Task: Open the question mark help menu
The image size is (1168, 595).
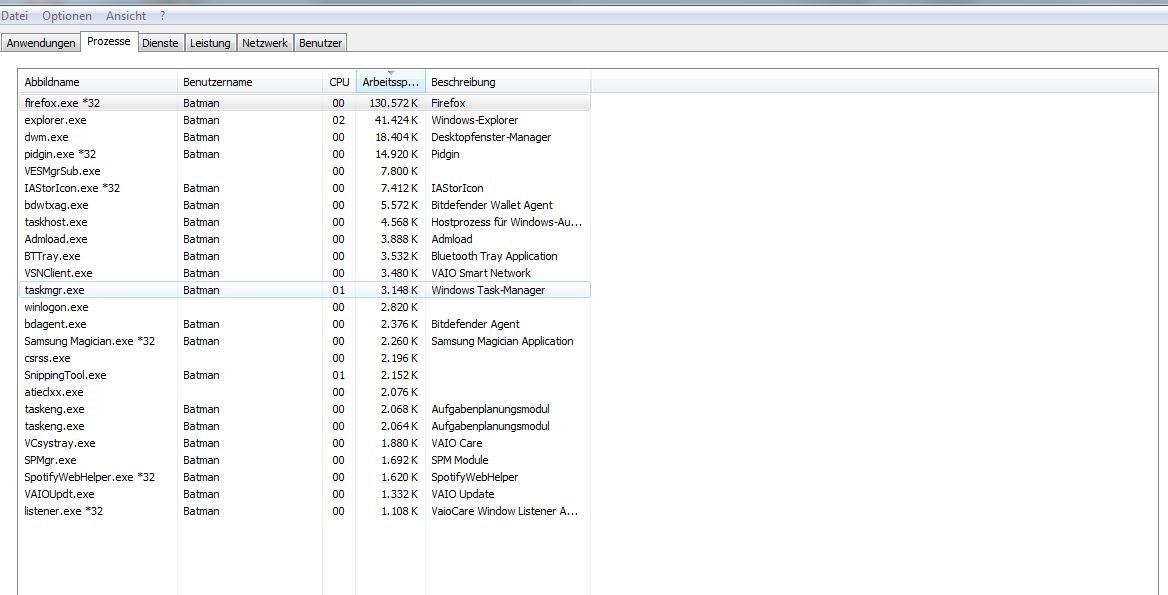Action: (x=163, y=16)
